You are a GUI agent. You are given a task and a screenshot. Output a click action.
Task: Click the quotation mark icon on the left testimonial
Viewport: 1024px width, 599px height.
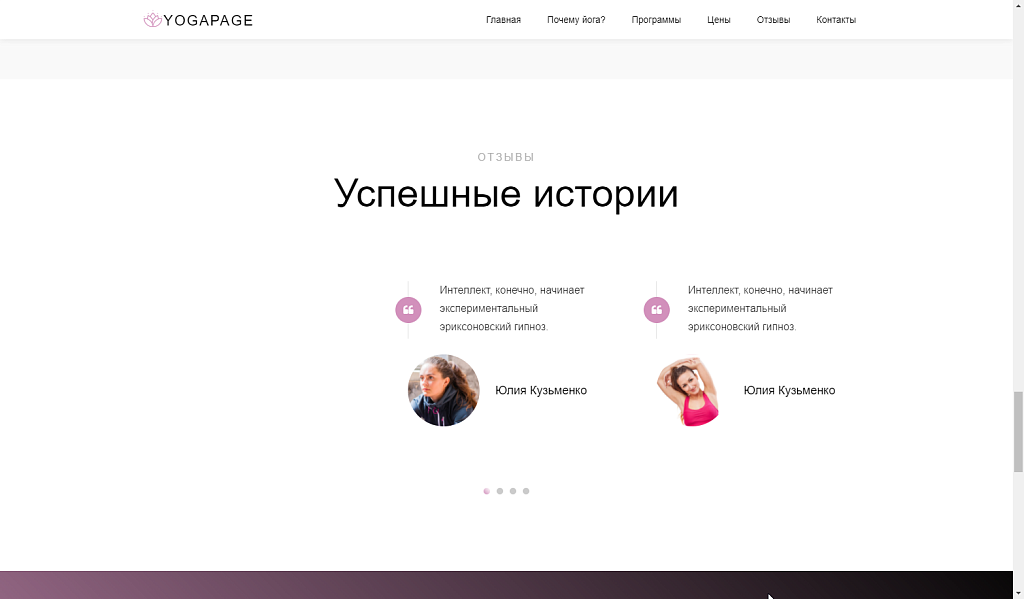tap(408, 310)
